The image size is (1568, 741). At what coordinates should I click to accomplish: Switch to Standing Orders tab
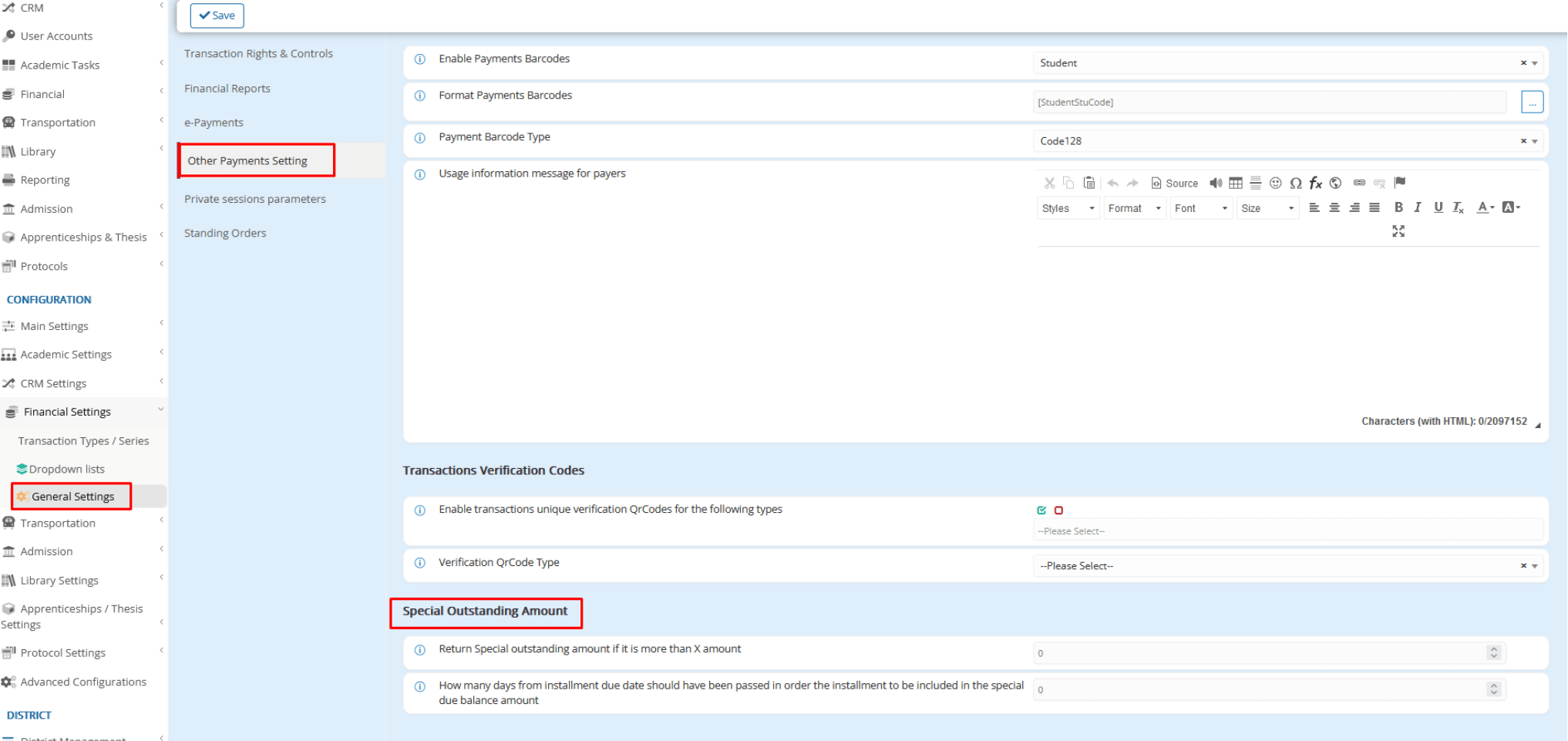[225, 233]
